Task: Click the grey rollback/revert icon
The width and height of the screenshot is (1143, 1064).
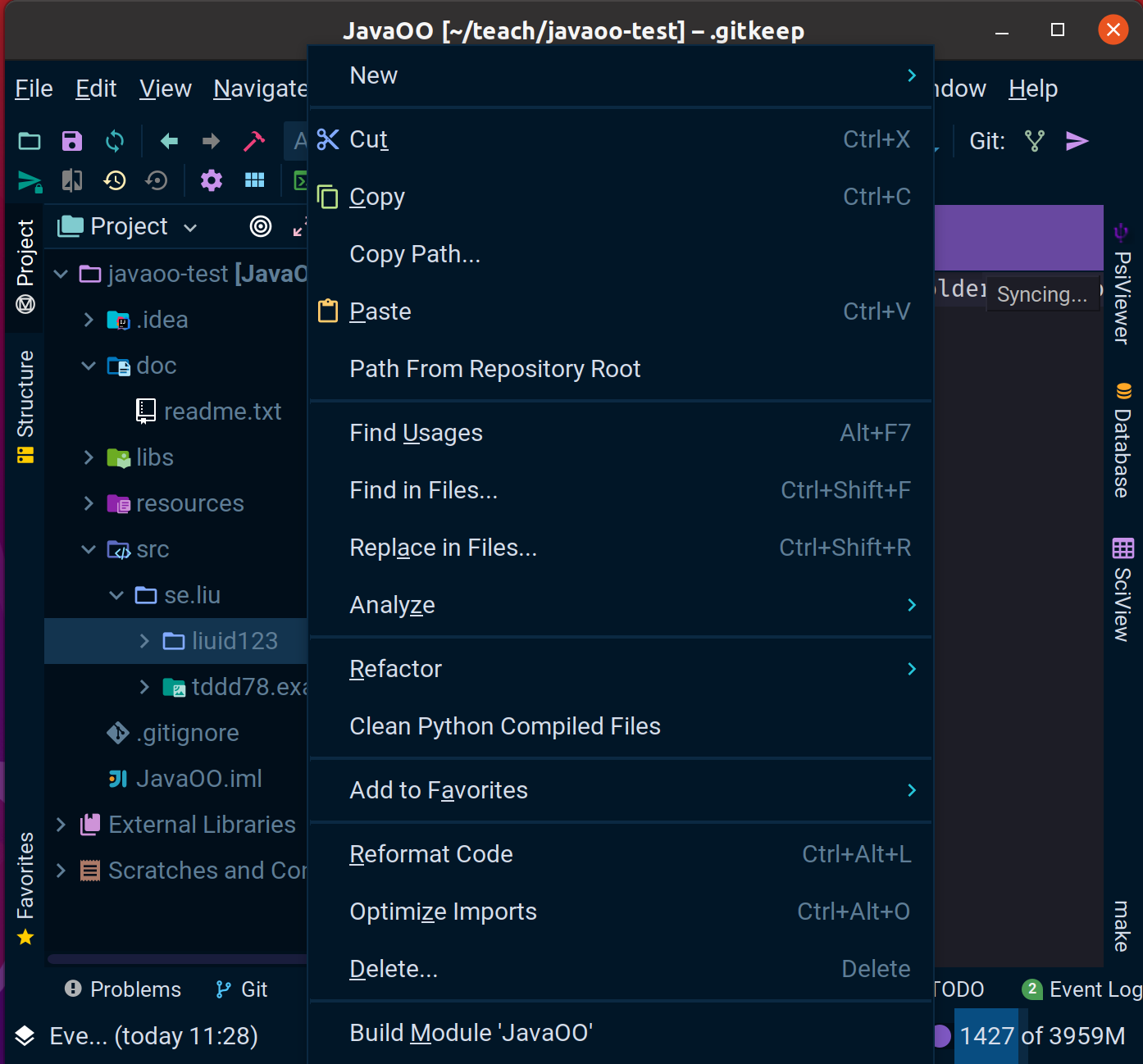Action: [157, 180]
